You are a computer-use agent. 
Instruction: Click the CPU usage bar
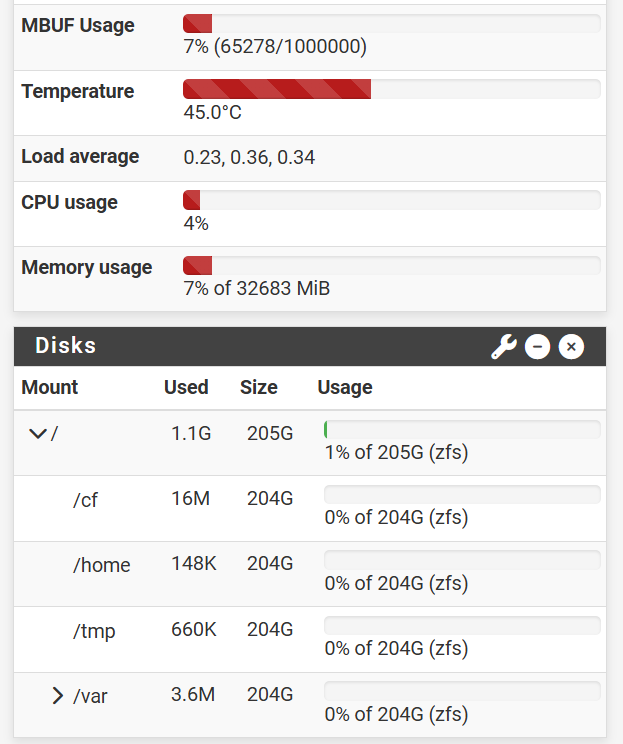[x=391, y=200]
